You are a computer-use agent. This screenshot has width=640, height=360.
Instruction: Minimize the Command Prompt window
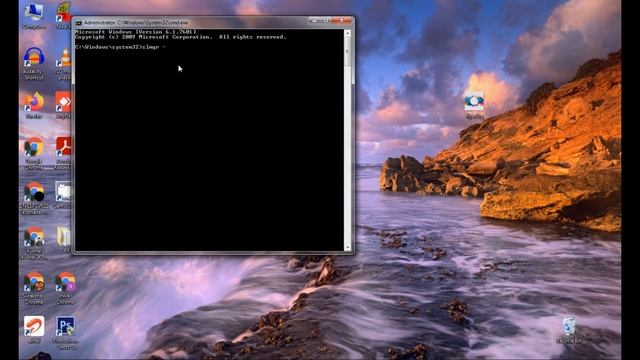pos(314,20)
